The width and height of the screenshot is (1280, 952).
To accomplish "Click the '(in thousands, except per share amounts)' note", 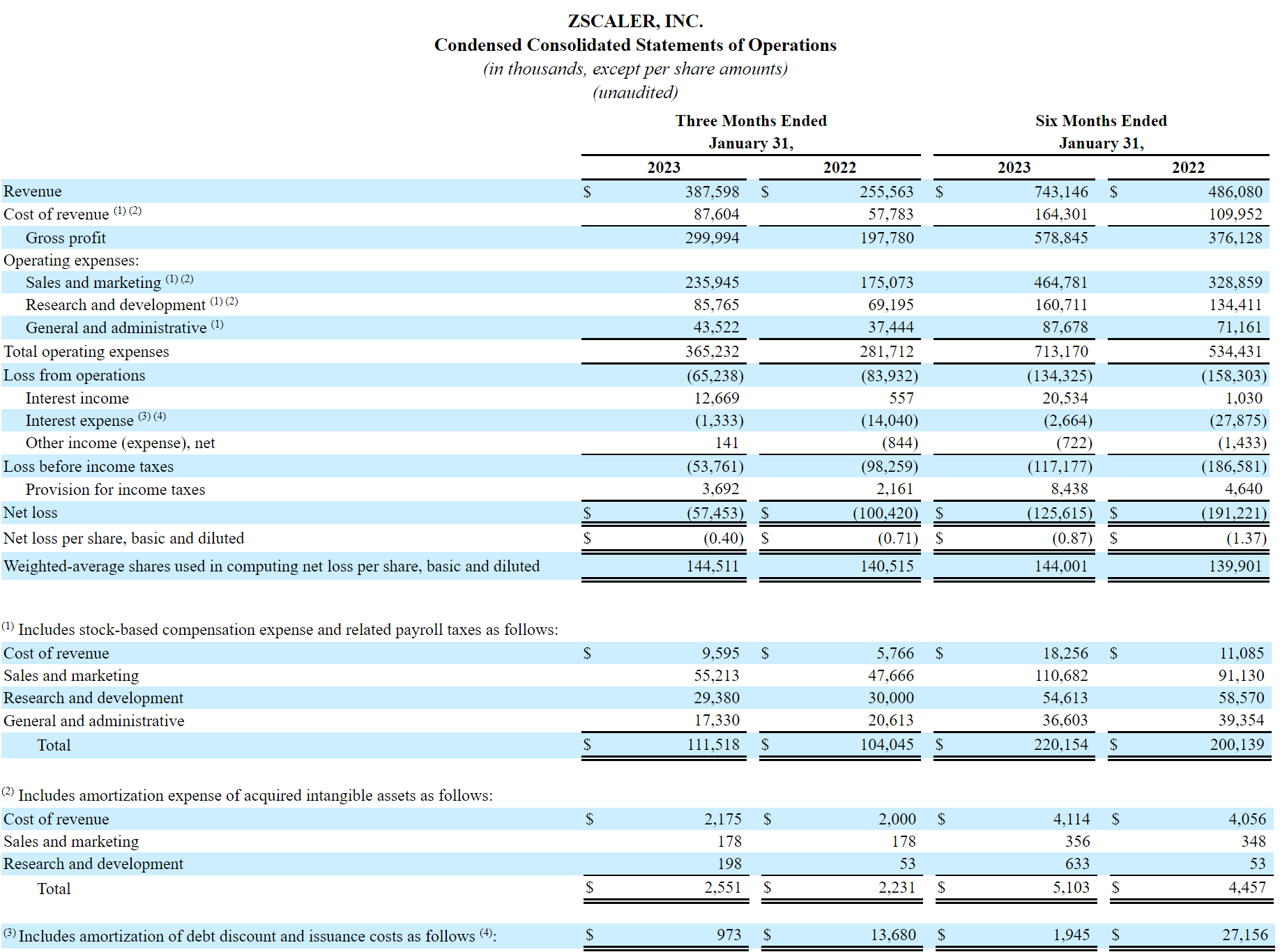I will 635,68.
